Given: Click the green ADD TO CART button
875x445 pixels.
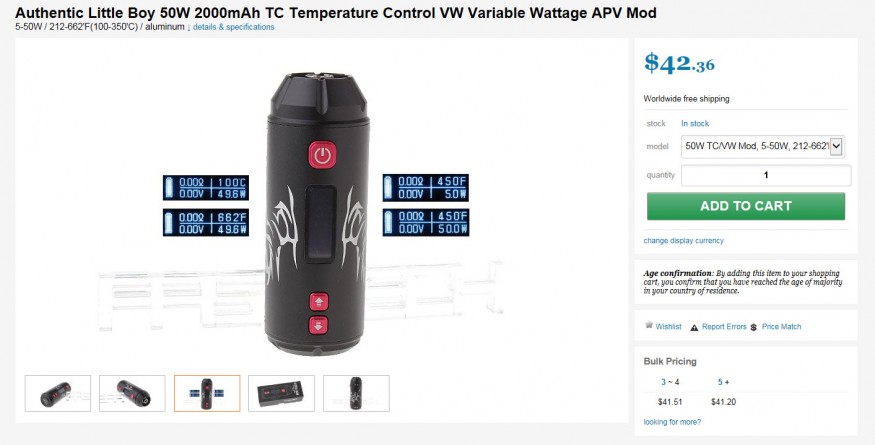Looking at the screenshot, I should point(746,206).
